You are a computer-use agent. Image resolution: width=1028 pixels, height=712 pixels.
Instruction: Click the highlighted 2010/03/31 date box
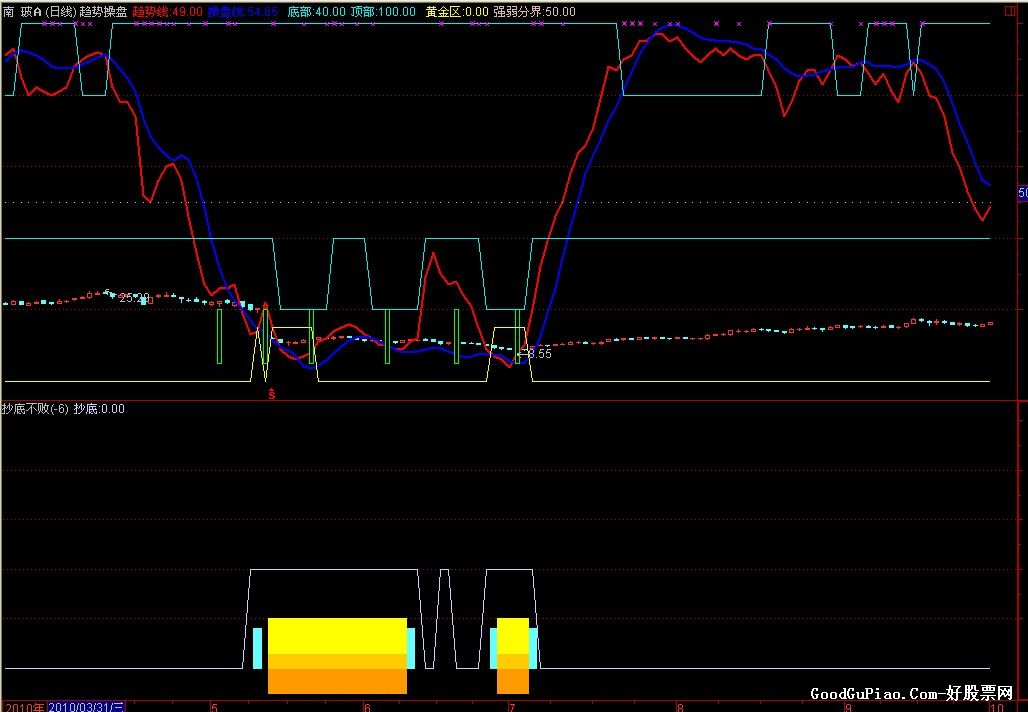point(87,706)
